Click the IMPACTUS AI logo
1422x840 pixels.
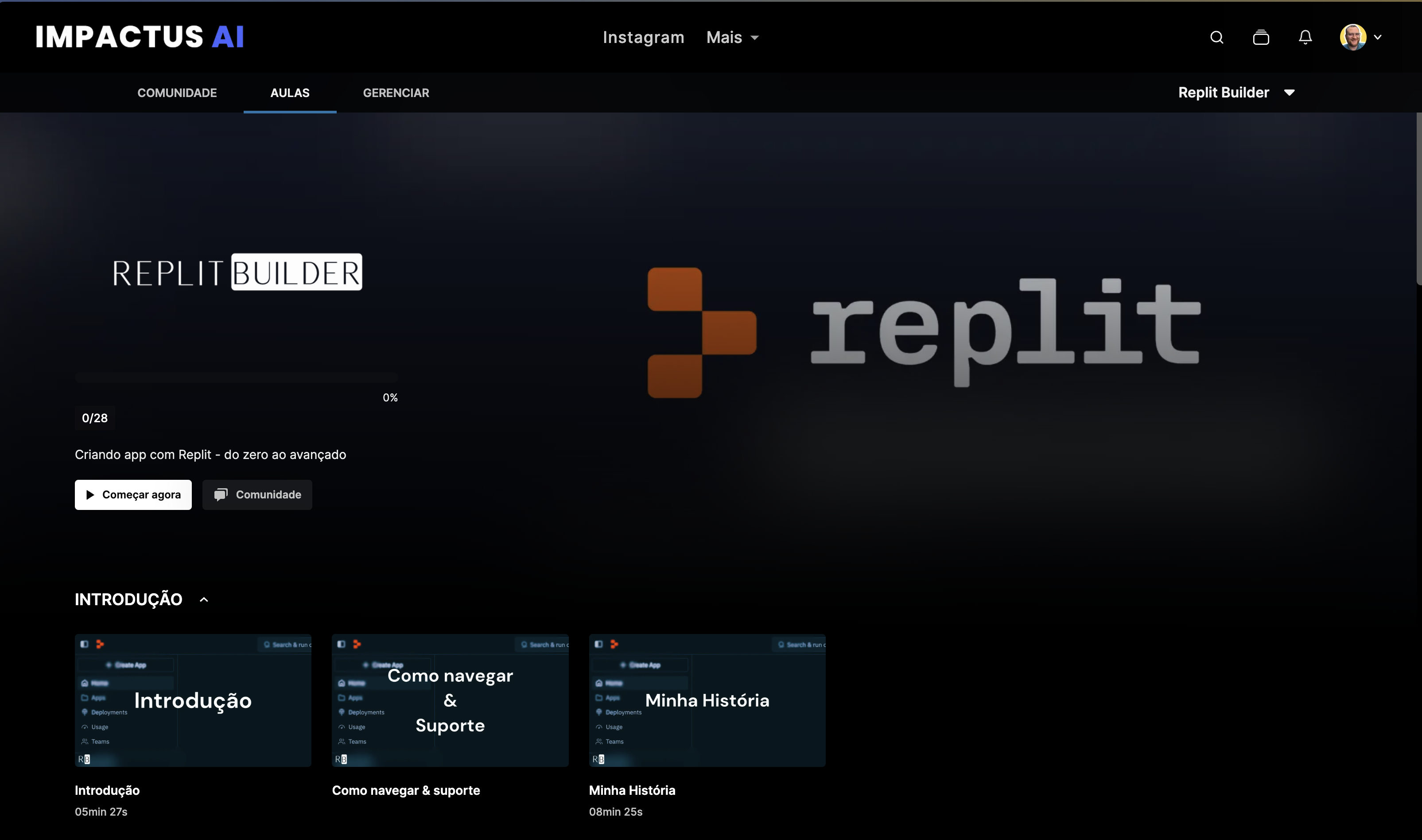coord(140,37)
